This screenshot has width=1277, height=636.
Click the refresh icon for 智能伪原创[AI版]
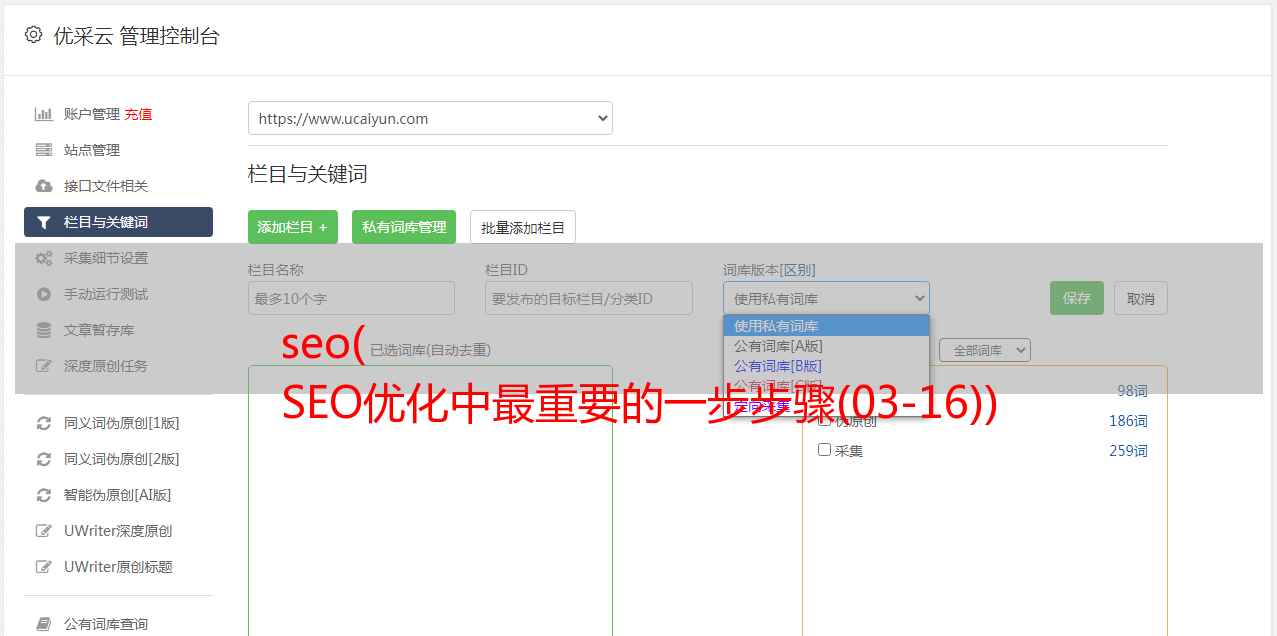click(44, 495)
